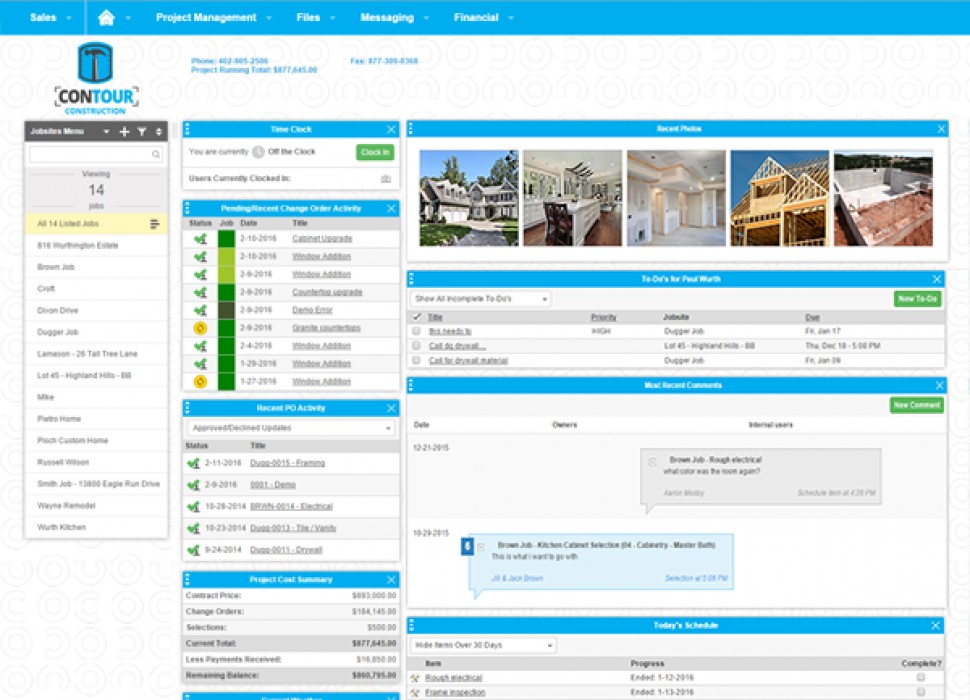The width and height of the screenshot is (970, 700).
Task: Expand the Approved/Declined Updates dropdown
Action: 291,428
